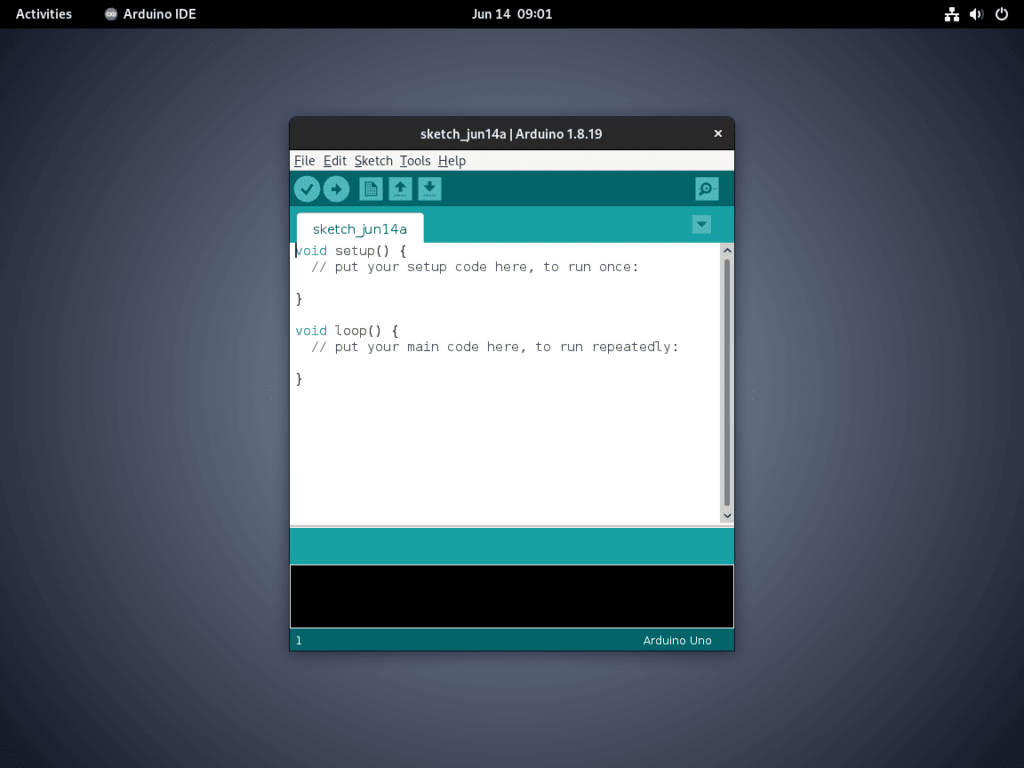Click the Verify checkmark icon
Screen dimensions: 1024x768
[x=307, y=188]
